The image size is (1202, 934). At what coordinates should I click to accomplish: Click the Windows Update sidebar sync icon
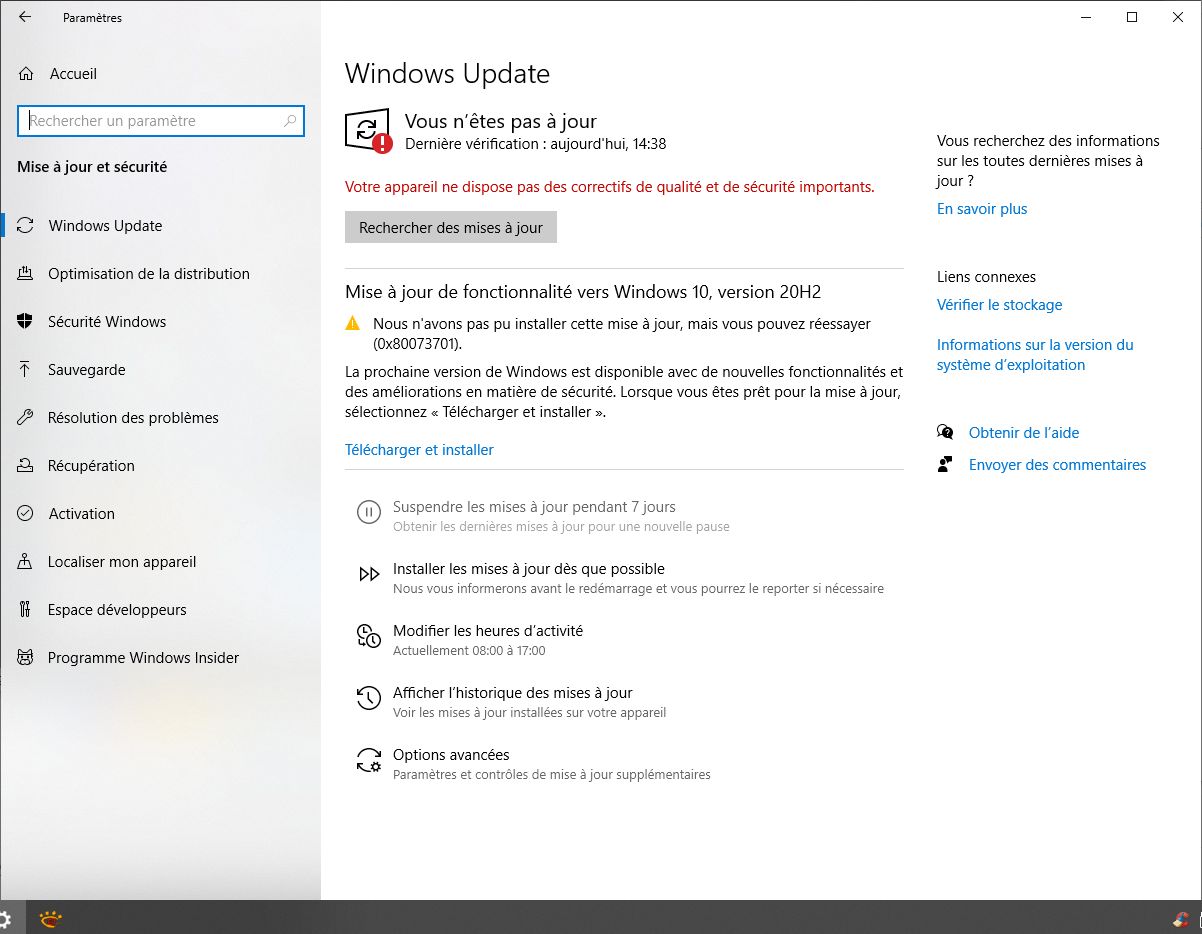pos(26,225)
